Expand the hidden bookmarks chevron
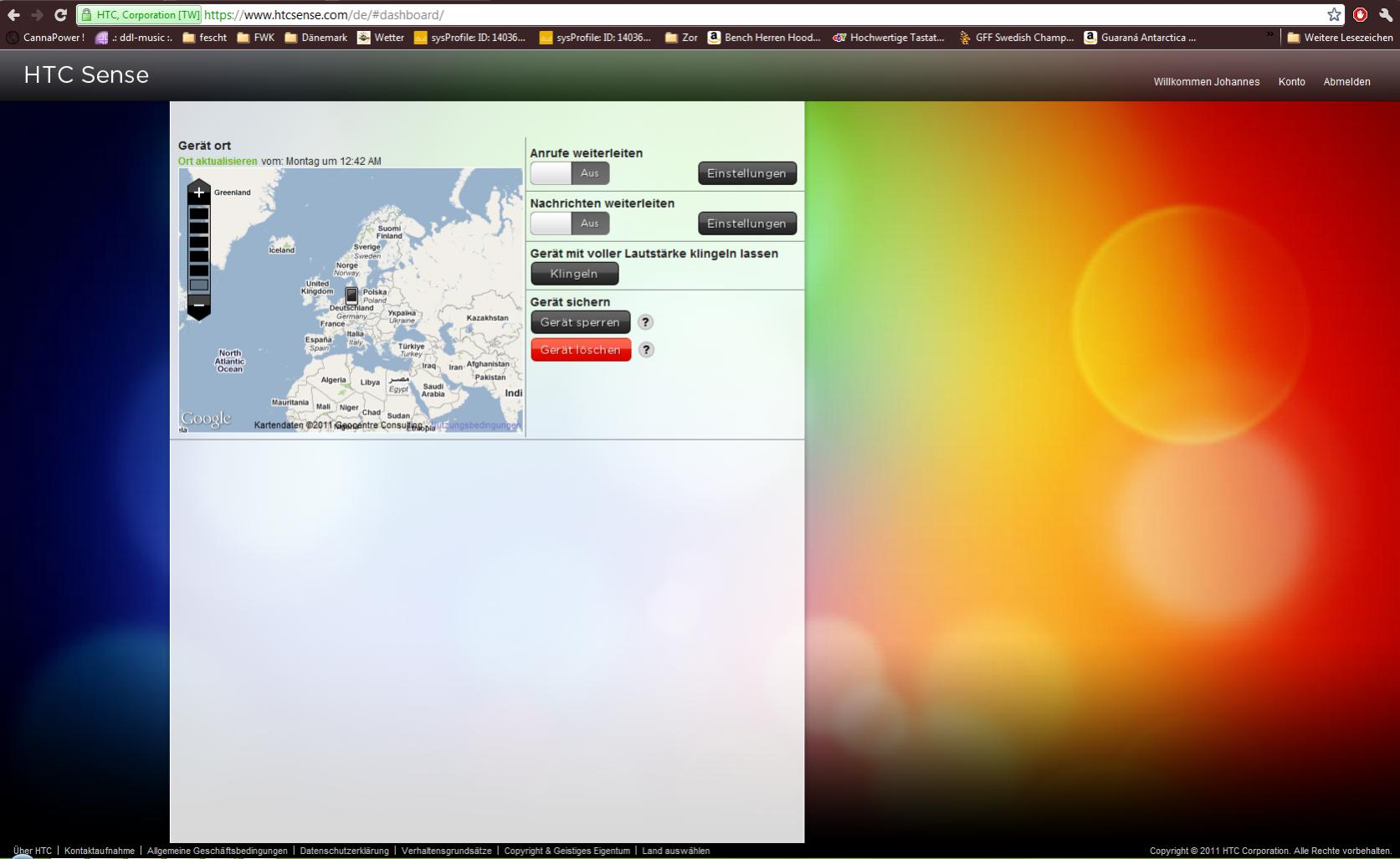1400x859 pixels. [x=1269, y=36]
